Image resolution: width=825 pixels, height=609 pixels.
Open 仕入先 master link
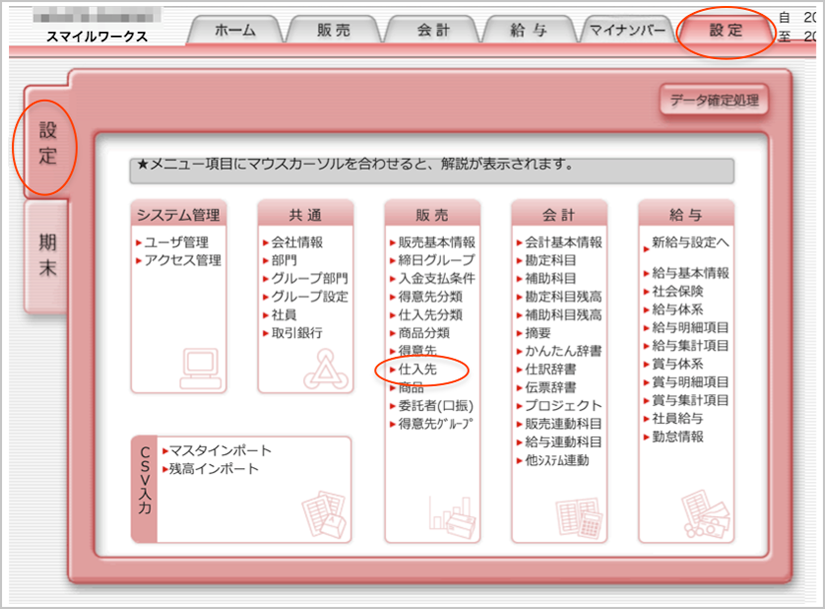click(418, 370)
